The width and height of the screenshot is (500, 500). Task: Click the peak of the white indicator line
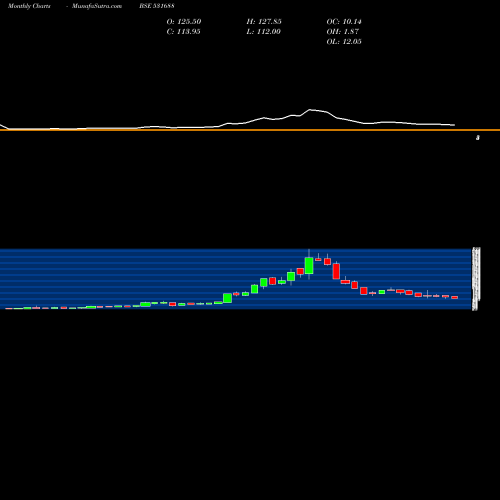(310, 109)
